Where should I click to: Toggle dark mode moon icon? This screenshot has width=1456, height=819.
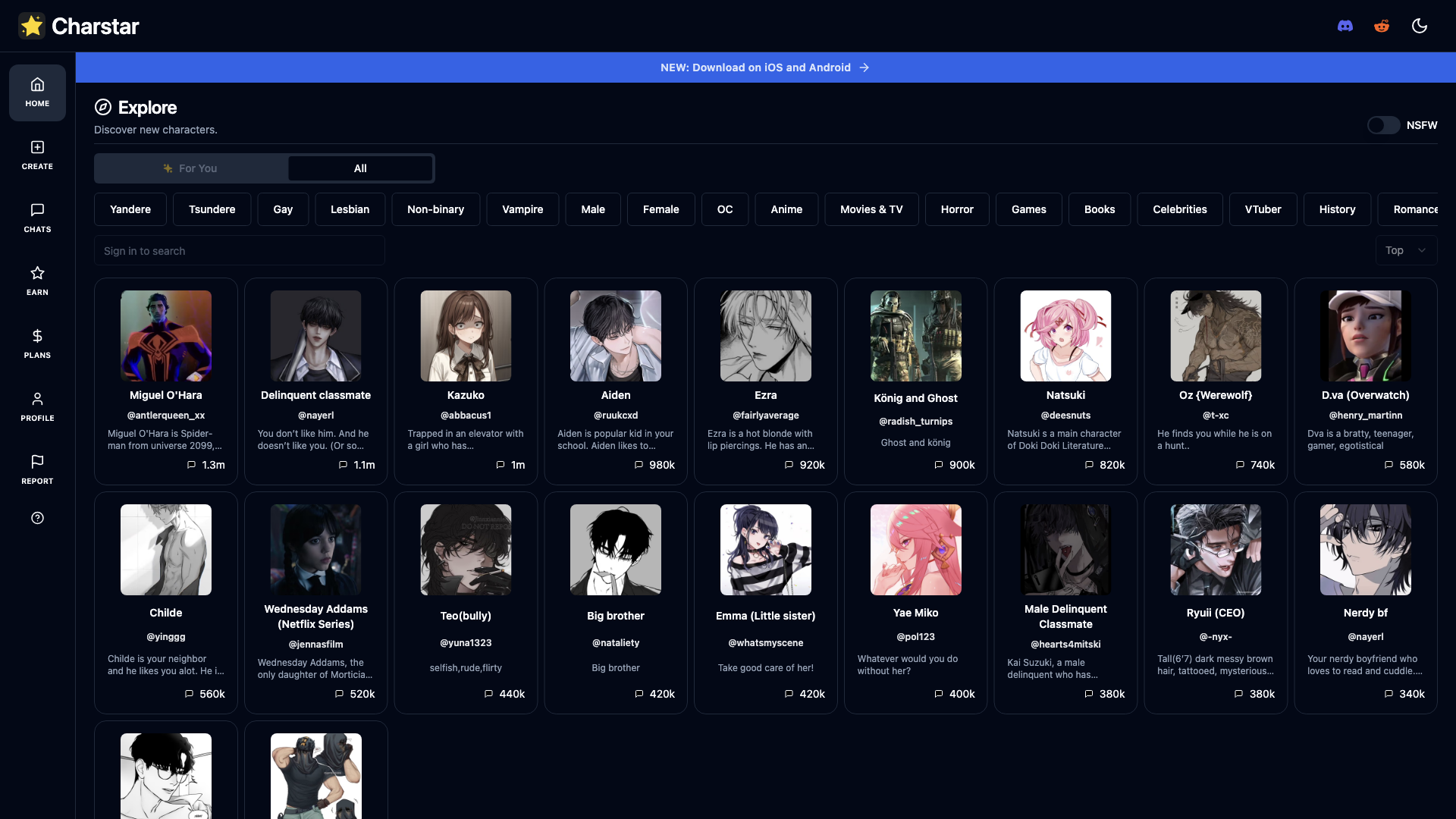(1420, 26)
